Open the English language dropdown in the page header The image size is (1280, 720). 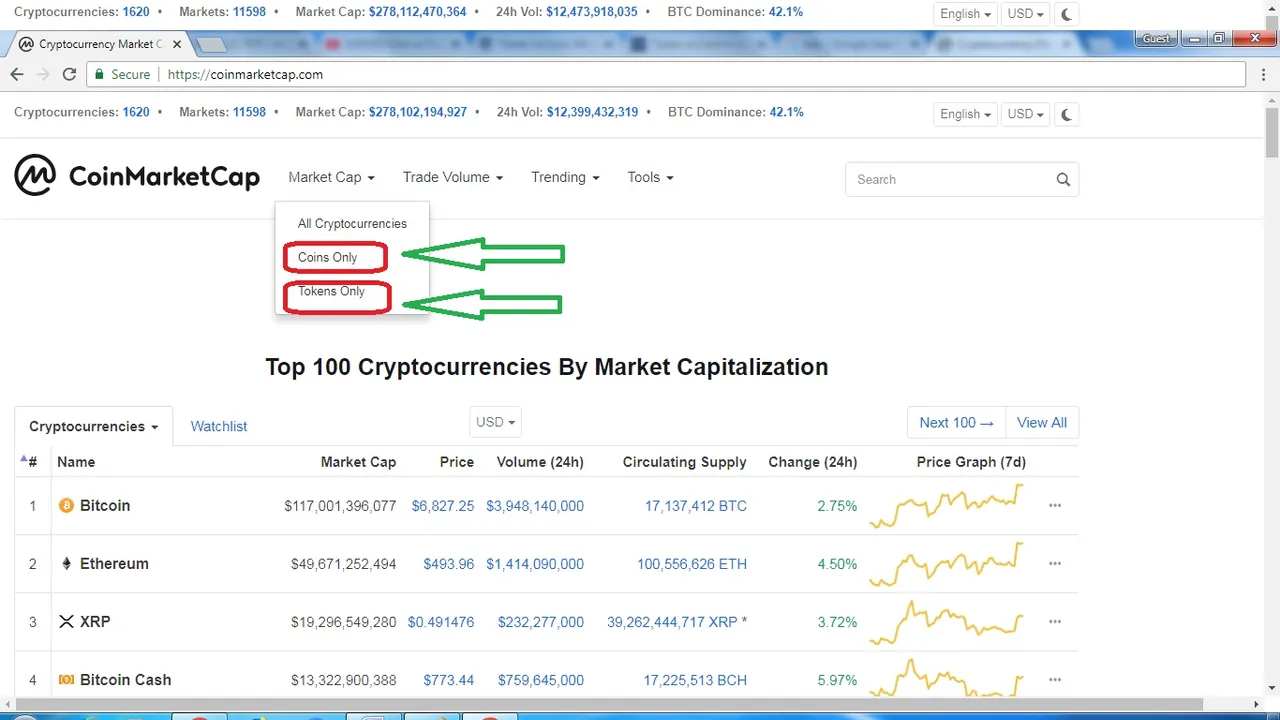tap(965, 114)
